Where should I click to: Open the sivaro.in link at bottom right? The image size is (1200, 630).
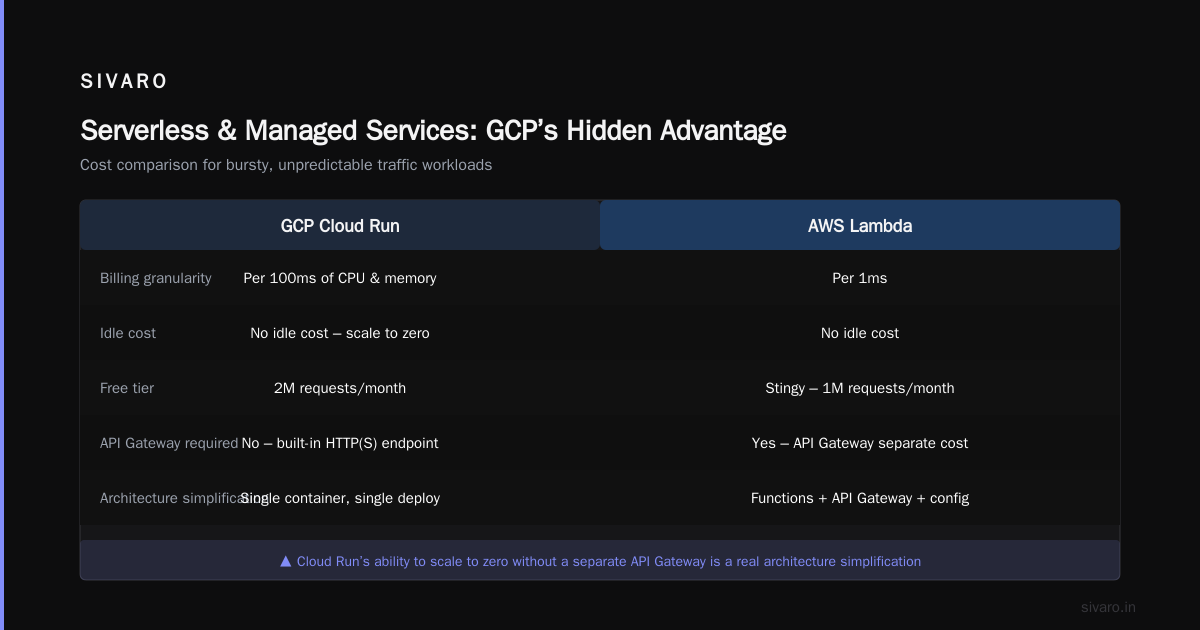pos(1109,607)
